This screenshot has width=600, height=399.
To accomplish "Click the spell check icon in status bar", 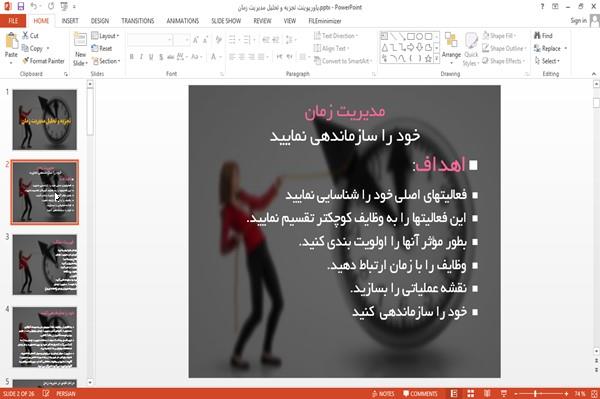I will [46, 394].
